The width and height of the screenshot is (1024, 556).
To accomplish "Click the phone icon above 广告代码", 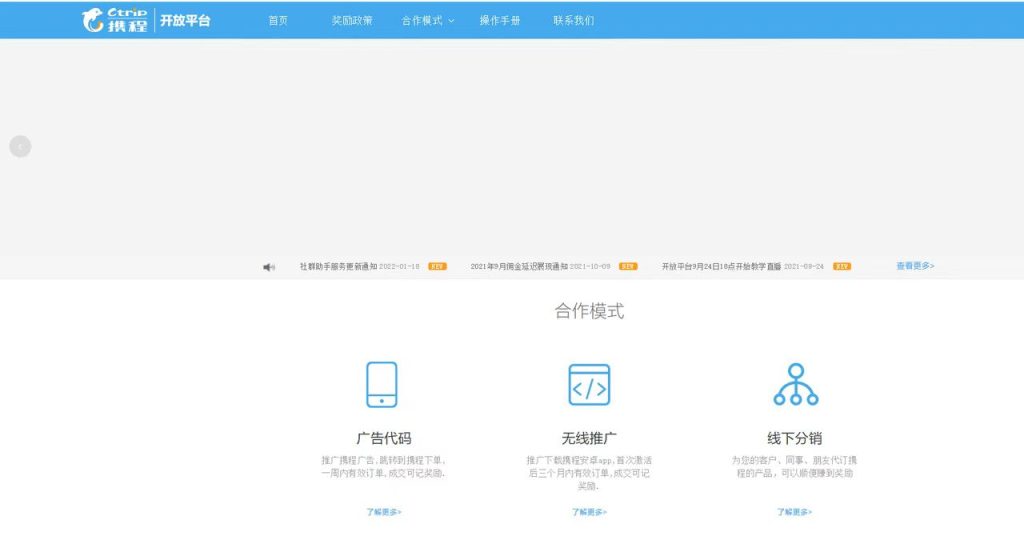I will pos(382,385).
